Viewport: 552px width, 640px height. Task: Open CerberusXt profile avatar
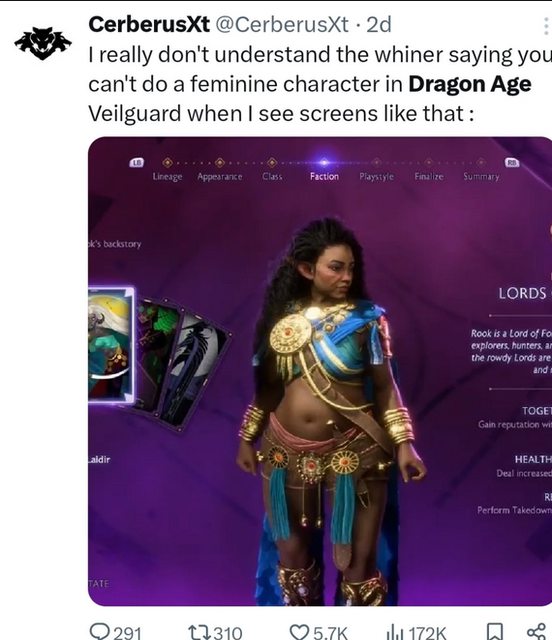(x=43, y=43)
